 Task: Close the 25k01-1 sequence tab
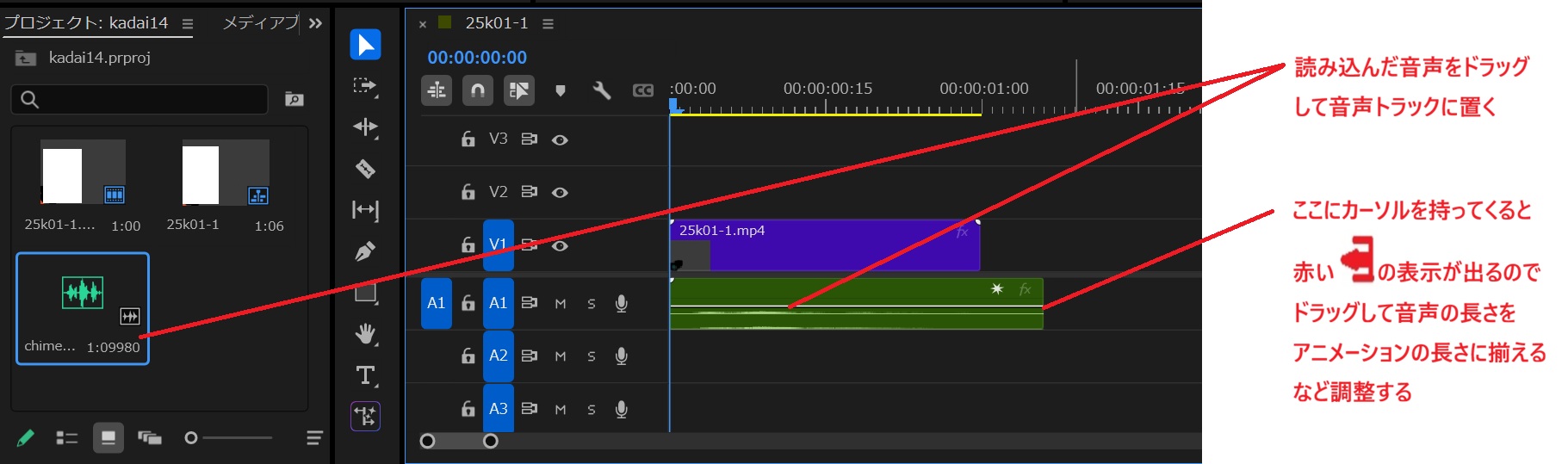click(x=423, y=24)
